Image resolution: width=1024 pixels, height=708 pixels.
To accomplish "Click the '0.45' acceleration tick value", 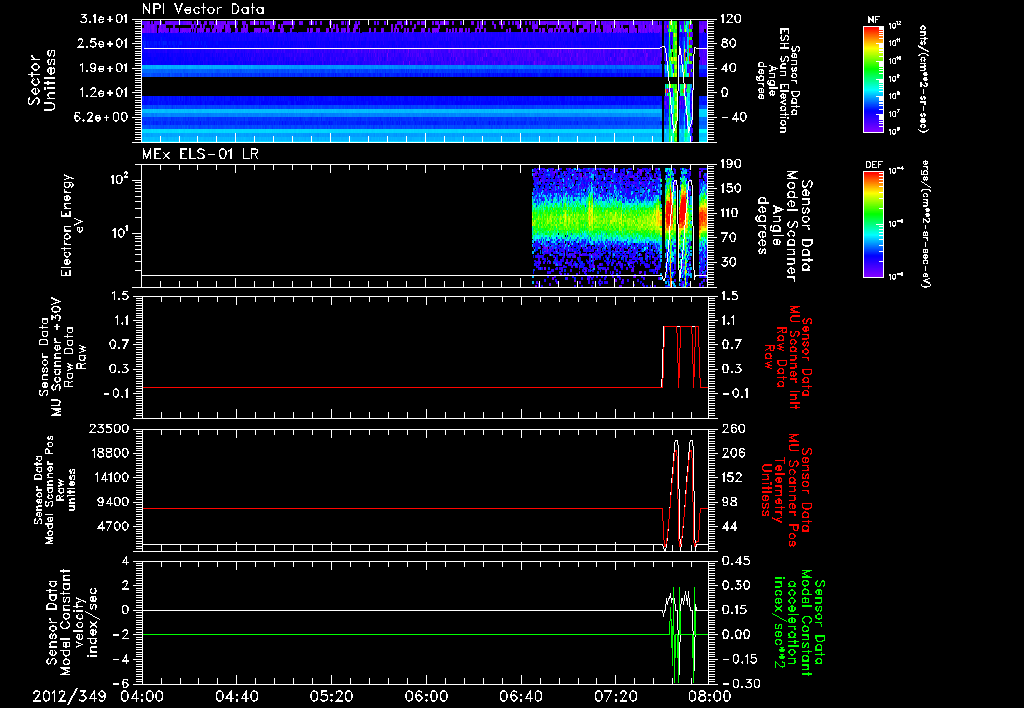I will pyautogui.click(x=736, y=561).
